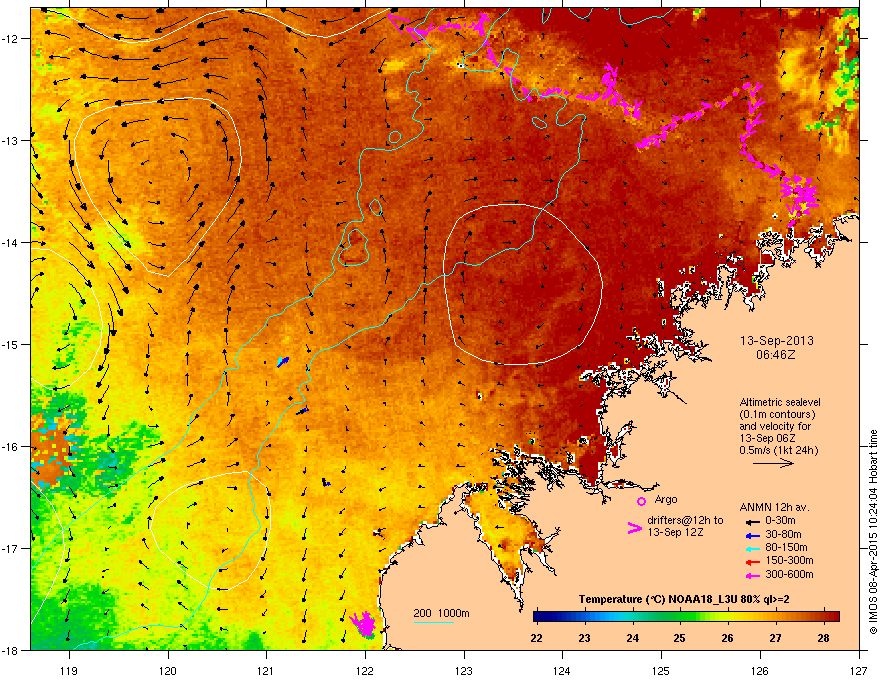Image resolution: width=880 pixels, height=680 pixels.
Task: Select the cyan 80-150m arrow in legend
Action: 752,548
